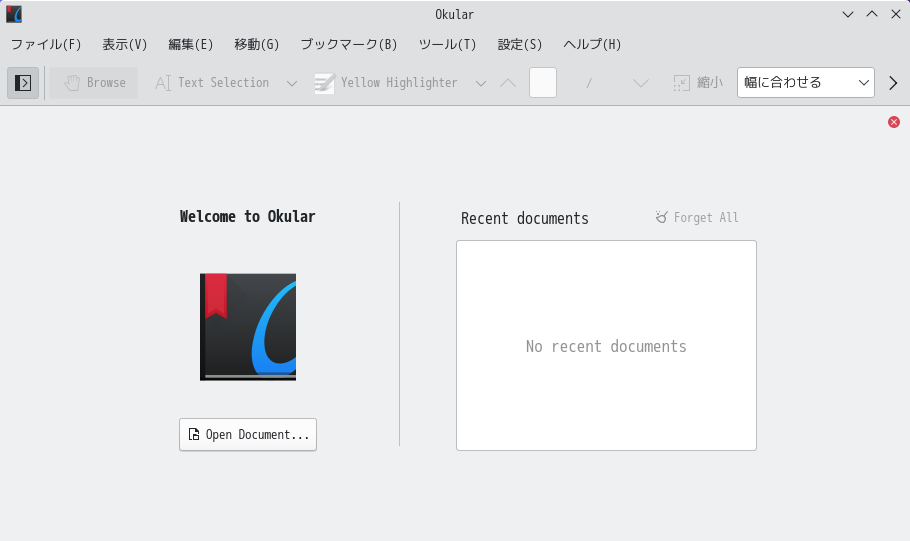
Task: Click the 縮小 zoom out button
Action: pyautogui.click(x=698, y=83)
